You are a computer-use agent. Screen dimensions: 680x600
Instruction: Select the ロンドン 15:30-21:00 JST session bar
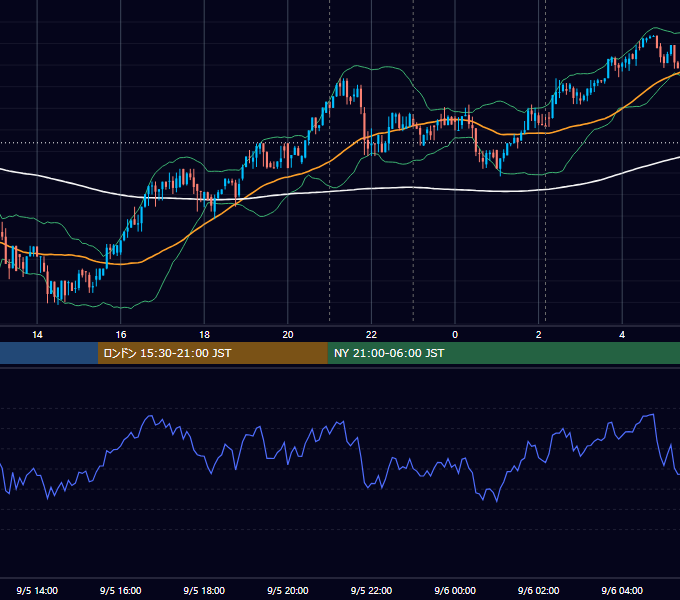pyautogui.click(x=212, y=353)
